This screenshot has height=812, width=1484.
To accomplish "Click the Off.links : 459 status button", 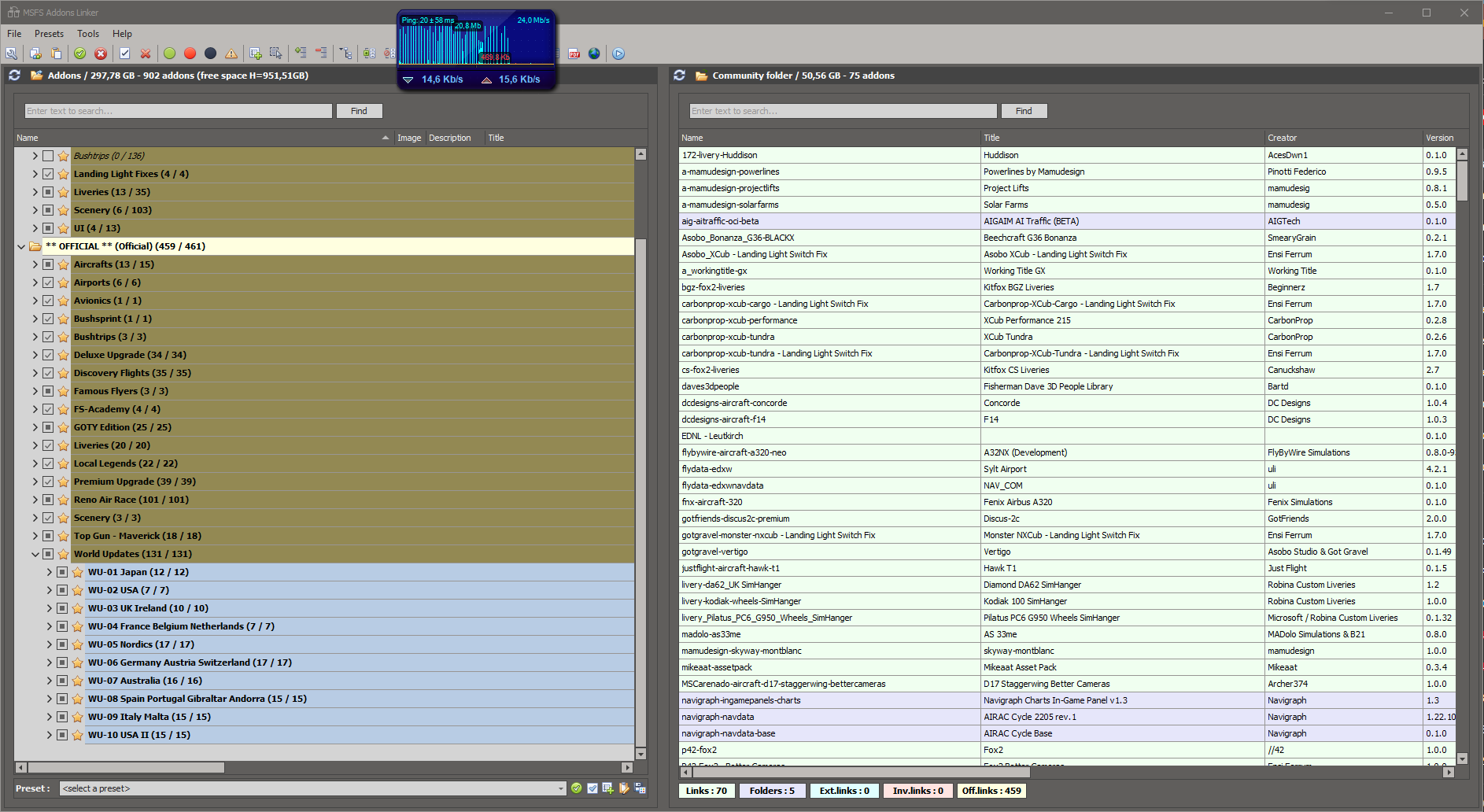I will tap(991, 791).
